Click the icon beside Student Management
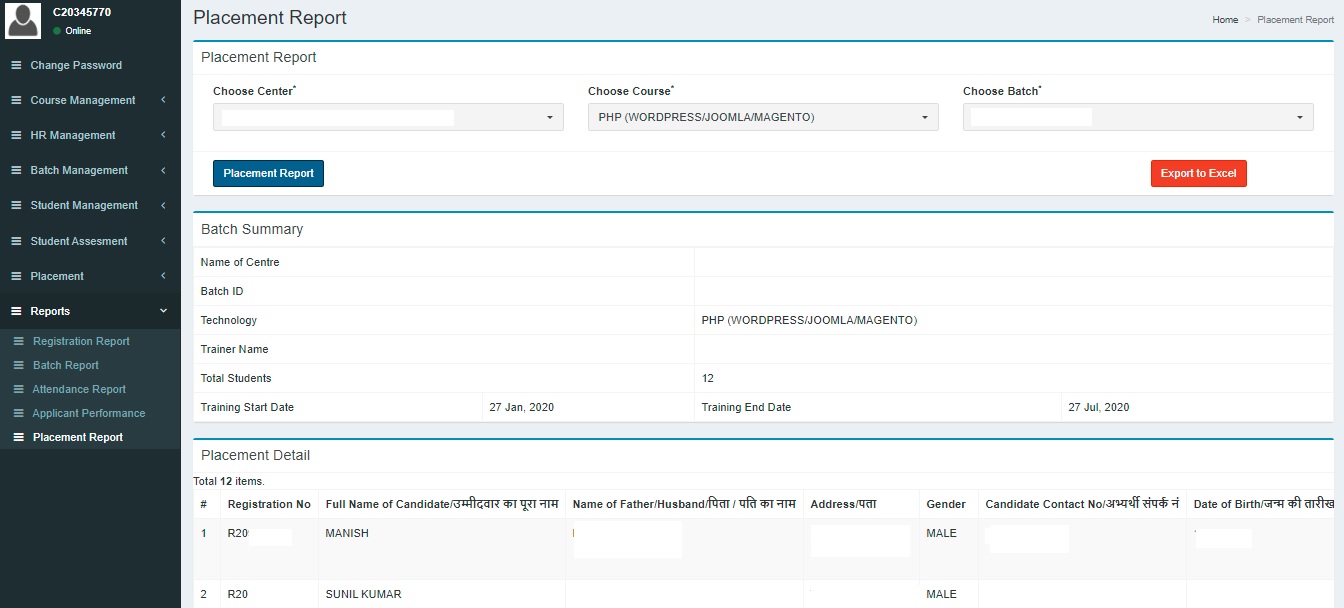Screen dimensions: 1344x608 (16, 205)
